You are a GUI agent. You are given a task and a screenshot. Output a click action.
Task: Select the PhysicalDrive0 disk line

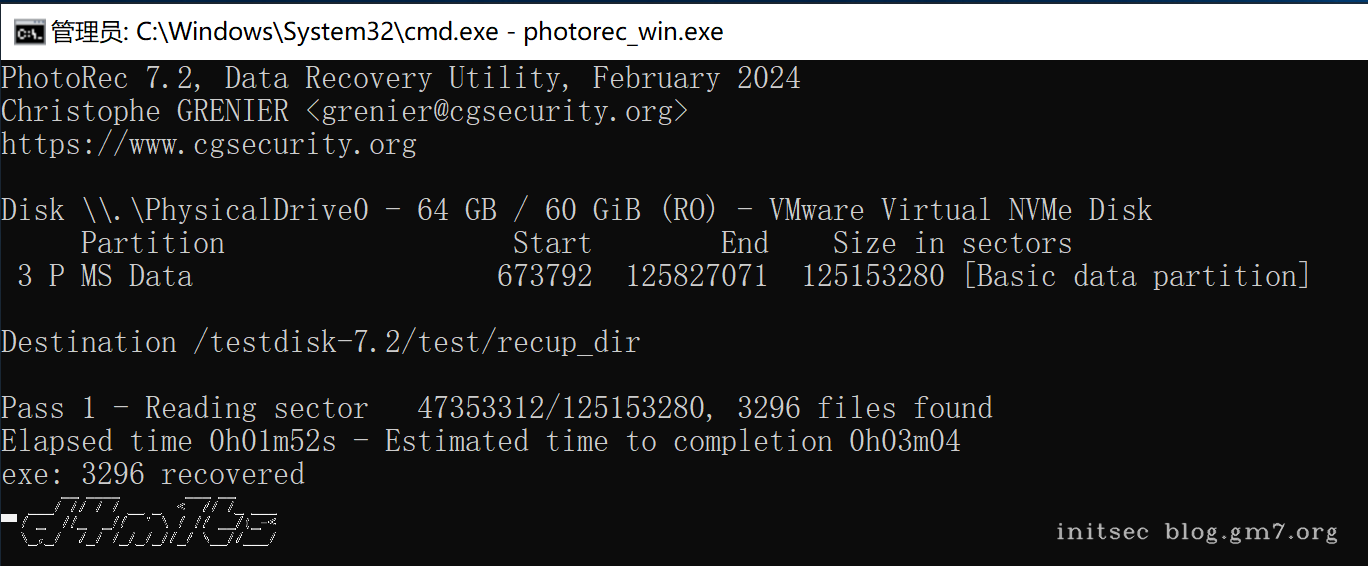coord(576,210)
